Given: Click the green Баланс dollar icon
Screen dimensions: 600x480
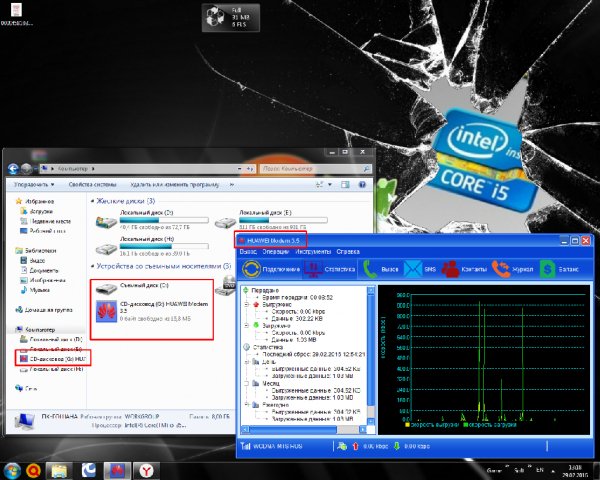Looking at the screenshot, I should (x=547, y=269).
